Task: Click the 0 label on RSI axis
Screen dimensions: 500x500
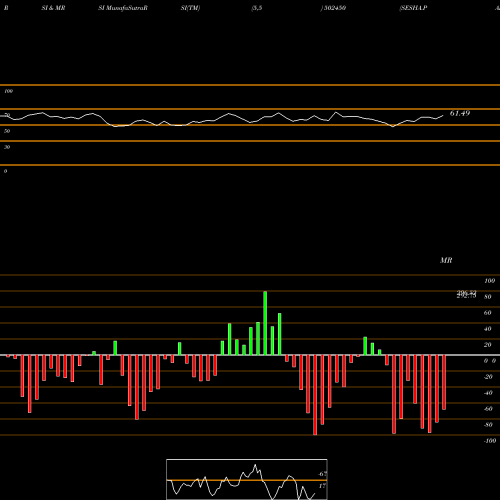Action: [5, 171]
